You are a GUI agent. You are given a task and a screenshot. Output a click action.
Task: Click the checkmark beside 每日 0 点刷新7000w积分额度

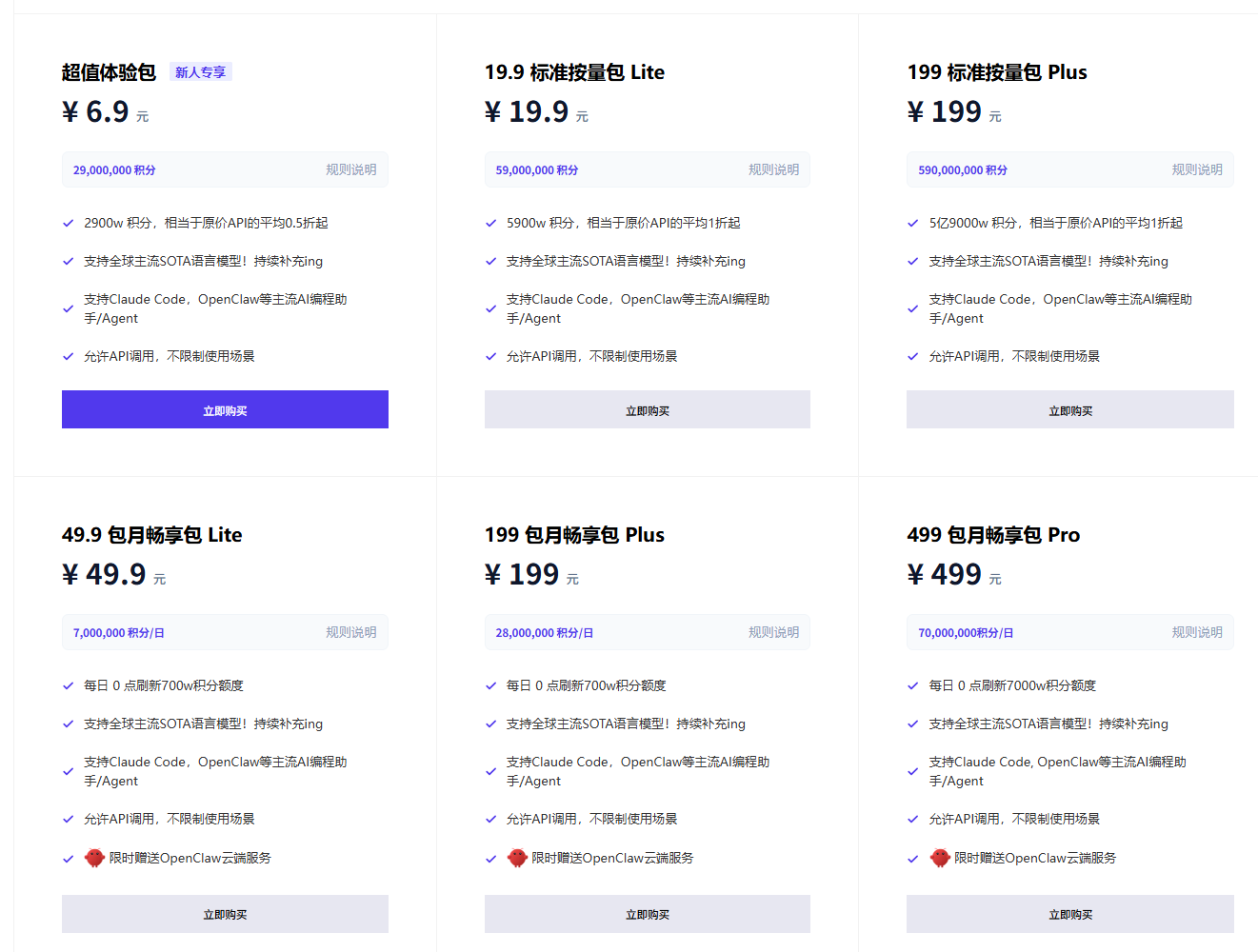912,685
